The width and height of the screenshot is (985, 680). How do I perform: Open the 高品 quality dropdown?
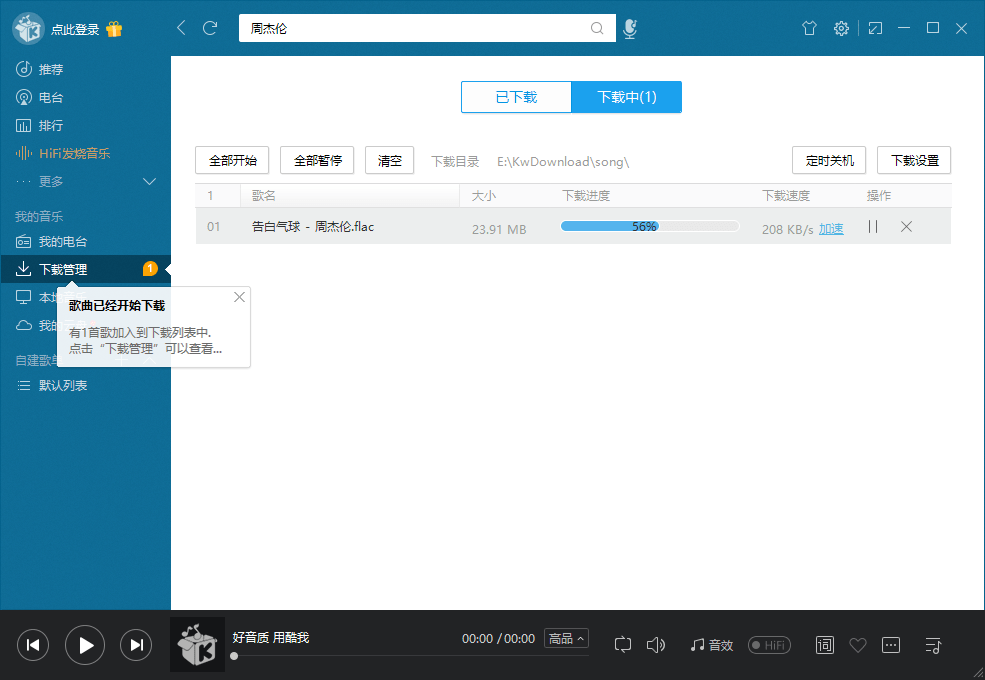click(566, 638)
